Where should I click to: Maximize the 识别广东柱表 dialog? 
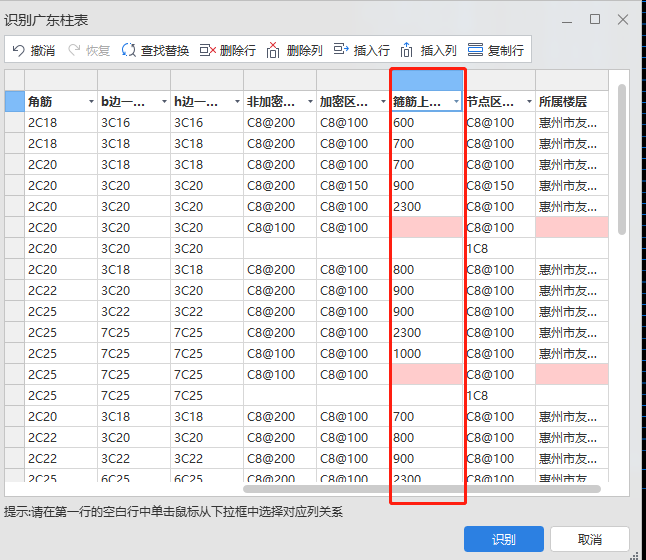pos(595,19)
